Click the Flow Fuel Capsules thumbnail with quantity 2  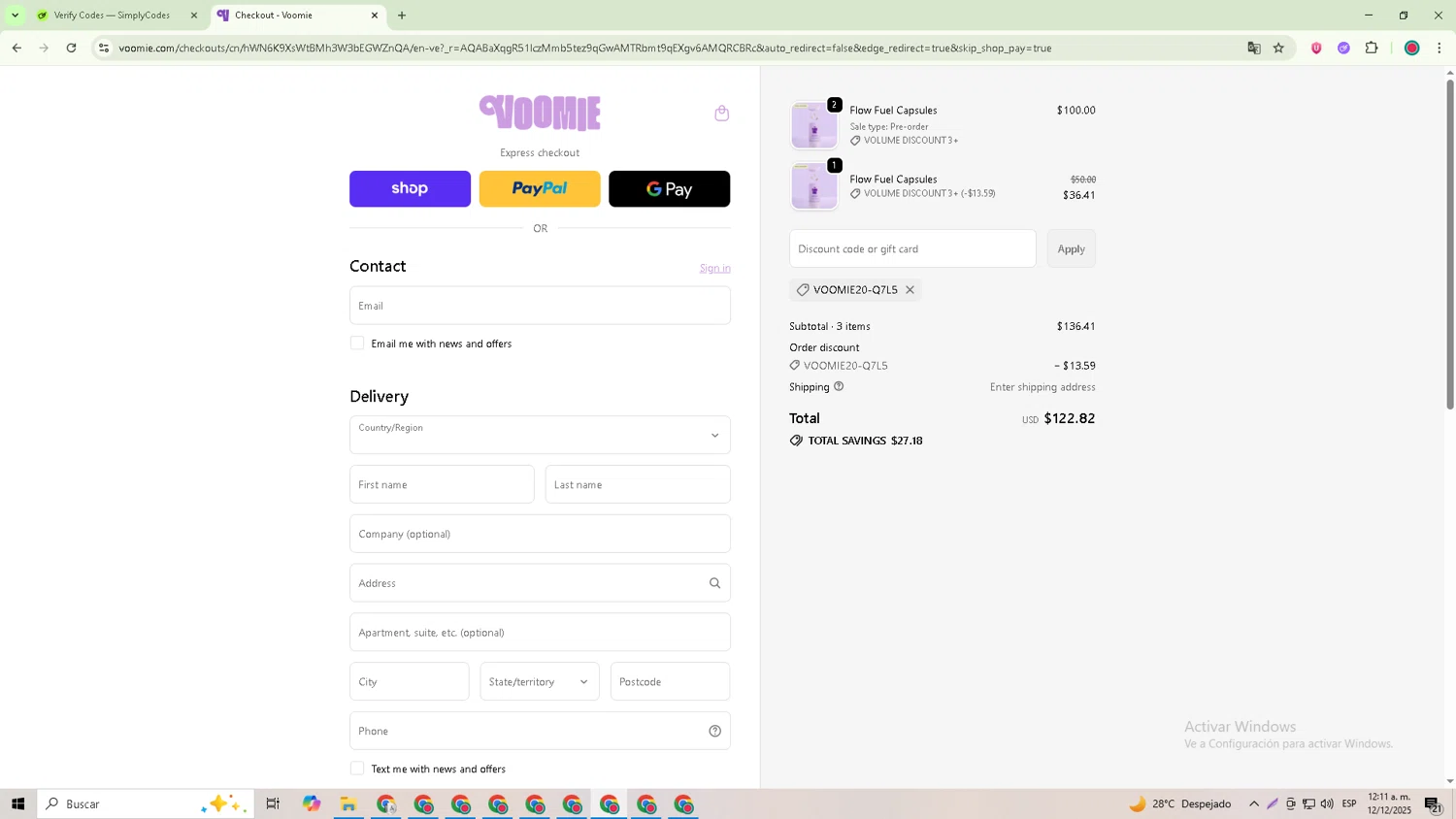coord(814,124)
